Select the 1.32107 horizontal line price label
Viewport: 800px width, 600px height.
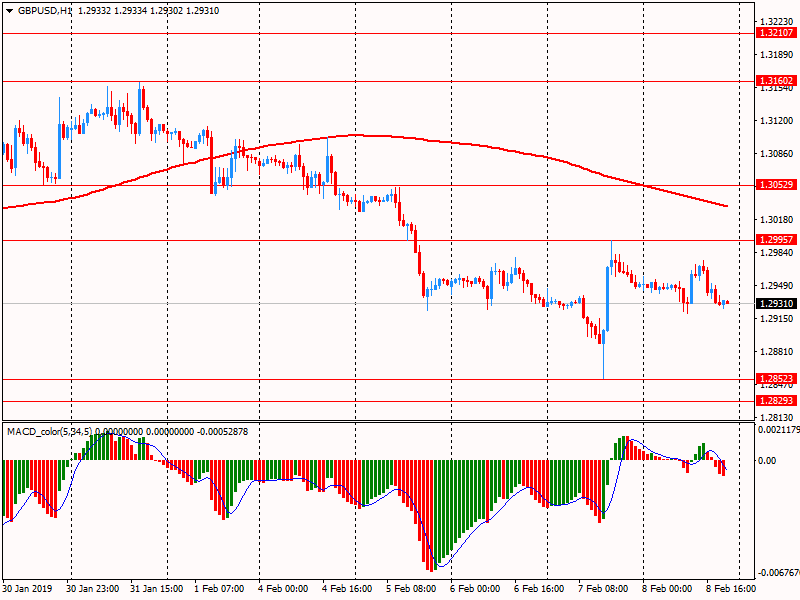[776, 33]
